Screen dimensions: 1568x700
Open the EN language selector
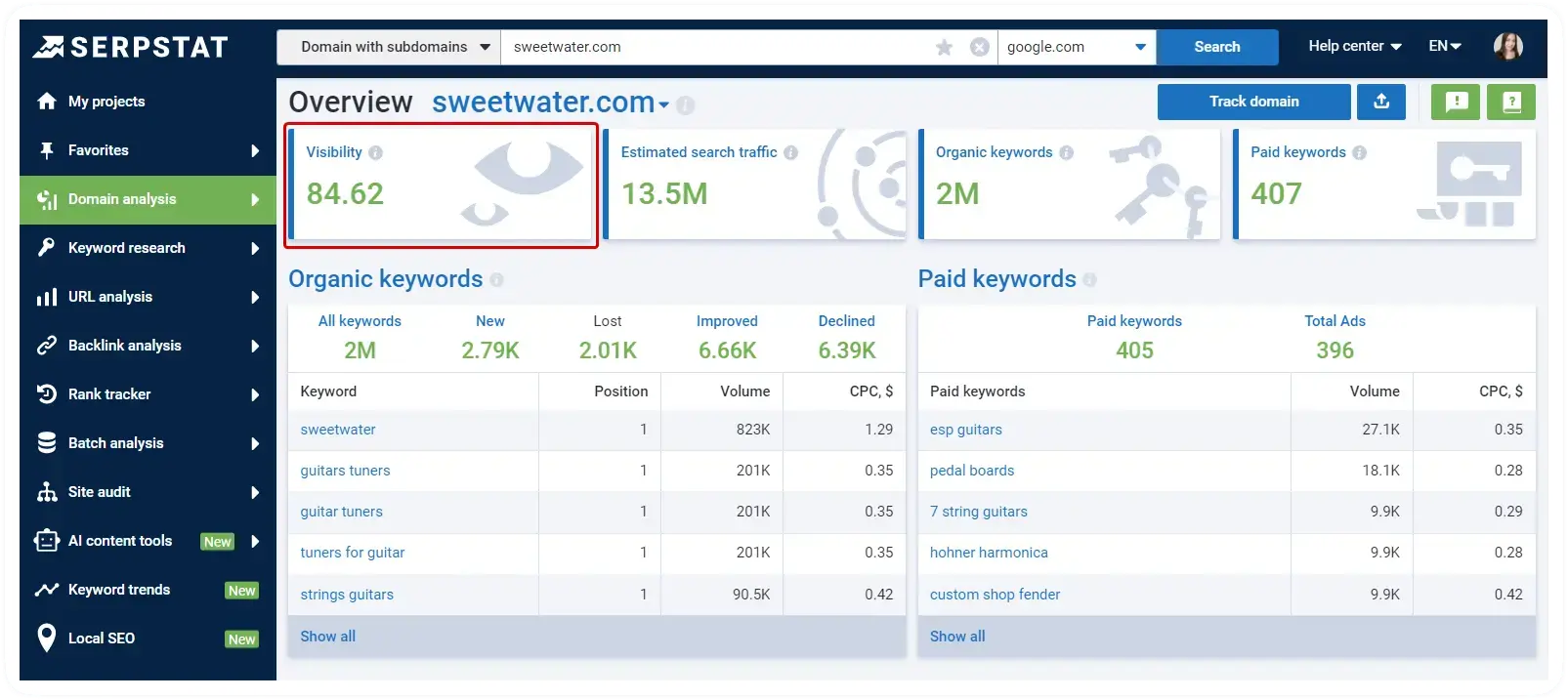pos(1445,46)
